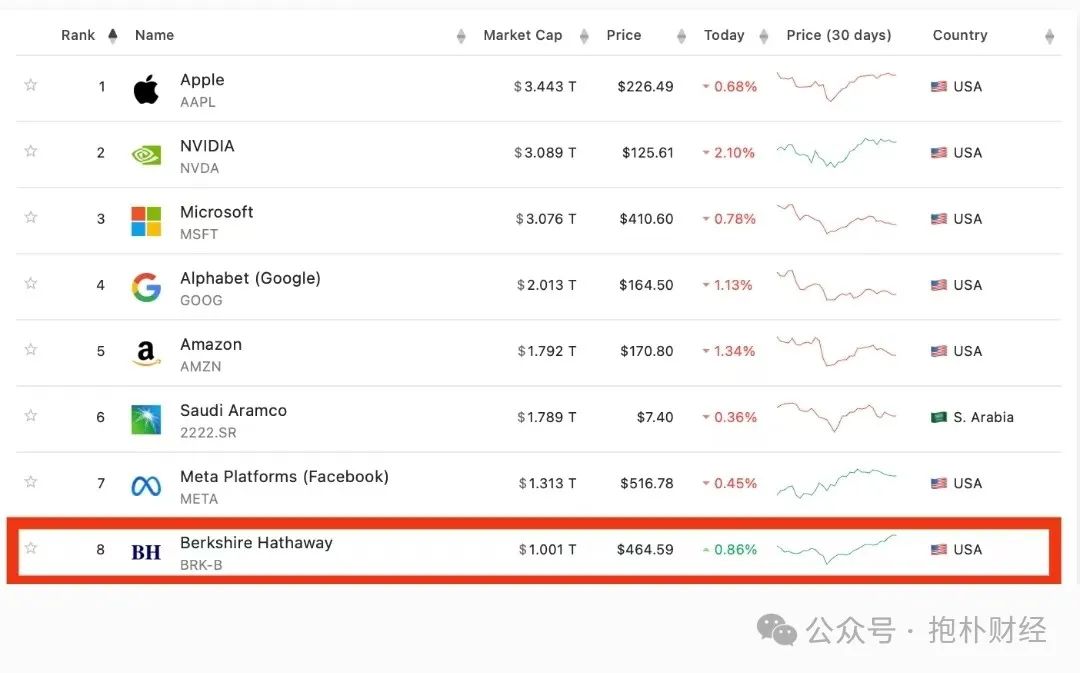Open NVIDIA's 30-day price chart
Image resolution: width=1080 pixels, height=673 pixels.
pos(836,152)
